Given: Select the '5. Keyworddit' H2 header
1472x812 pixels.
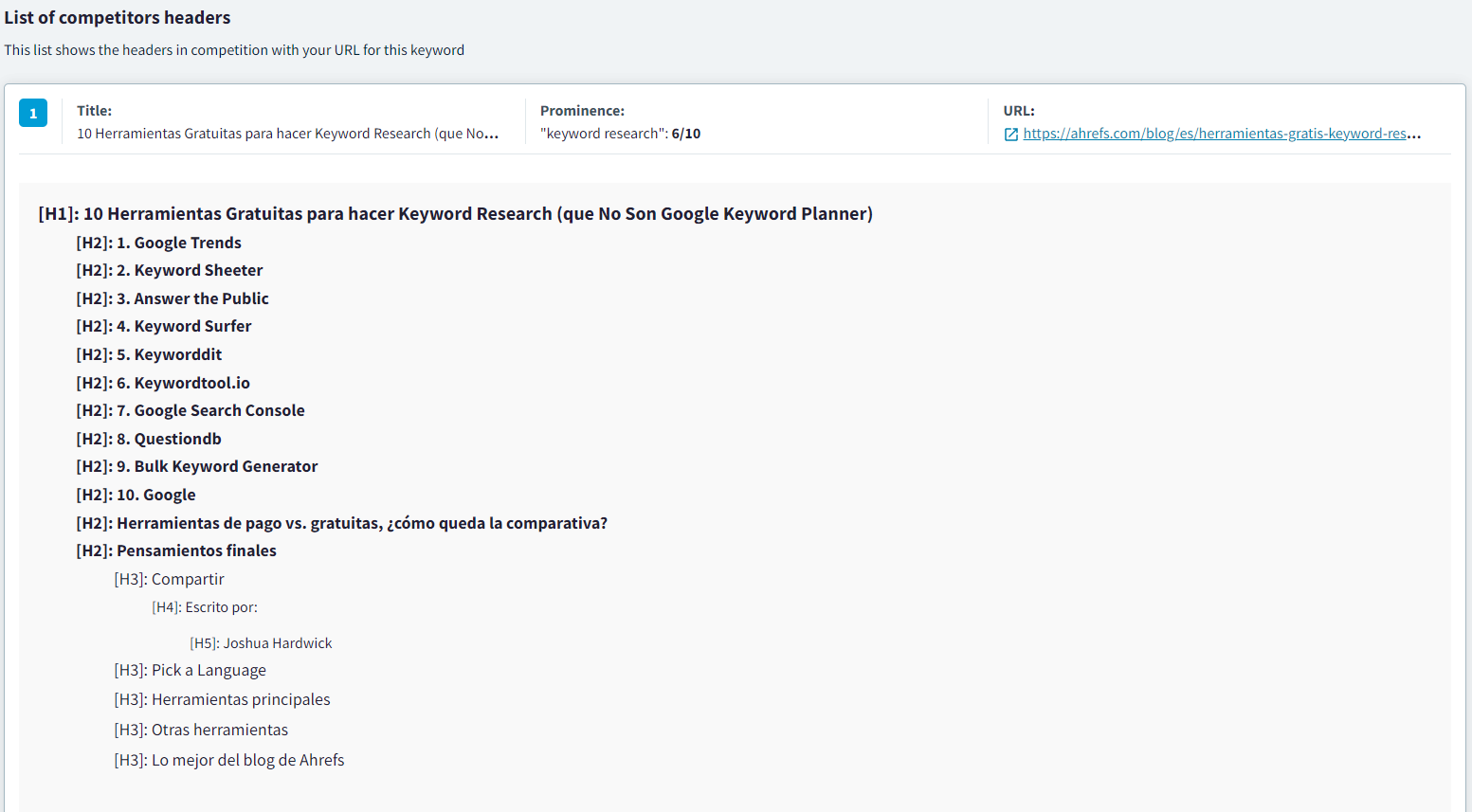Looking at the screenshot, I should click(x=149, y=354).
